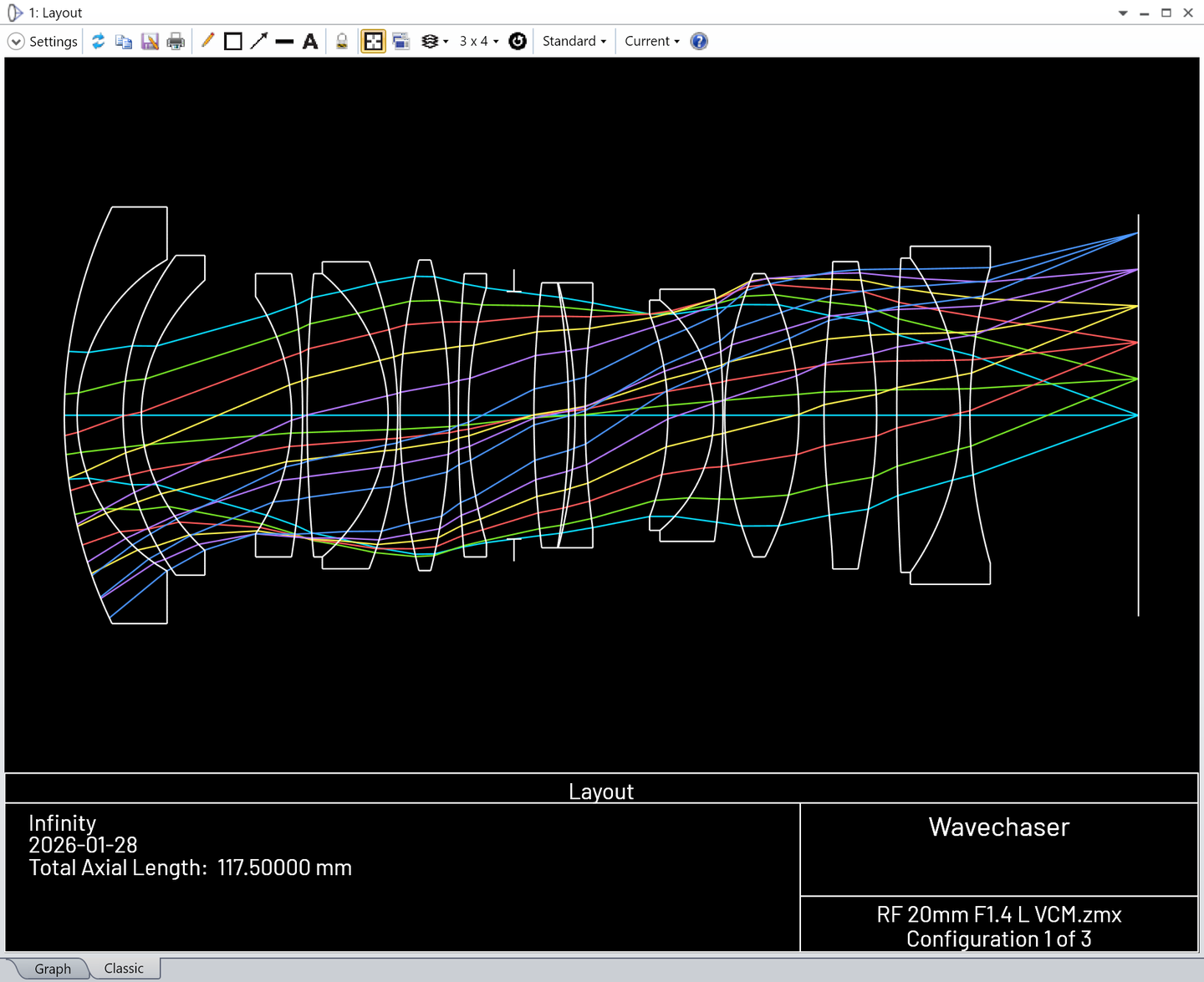Select the arrow drawing tool
The image size is (1204, 982).
259,41
